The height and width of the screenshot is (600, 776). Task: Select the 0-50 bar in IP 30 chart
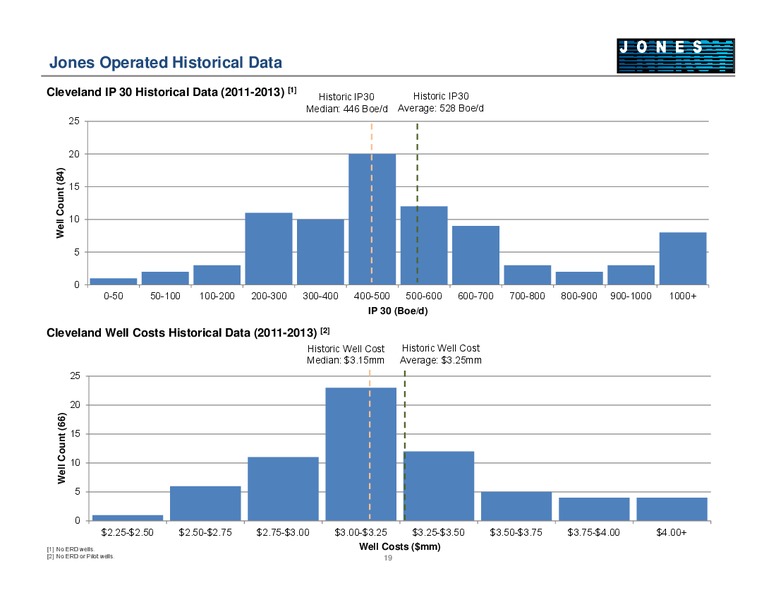[x=113, y=281]
